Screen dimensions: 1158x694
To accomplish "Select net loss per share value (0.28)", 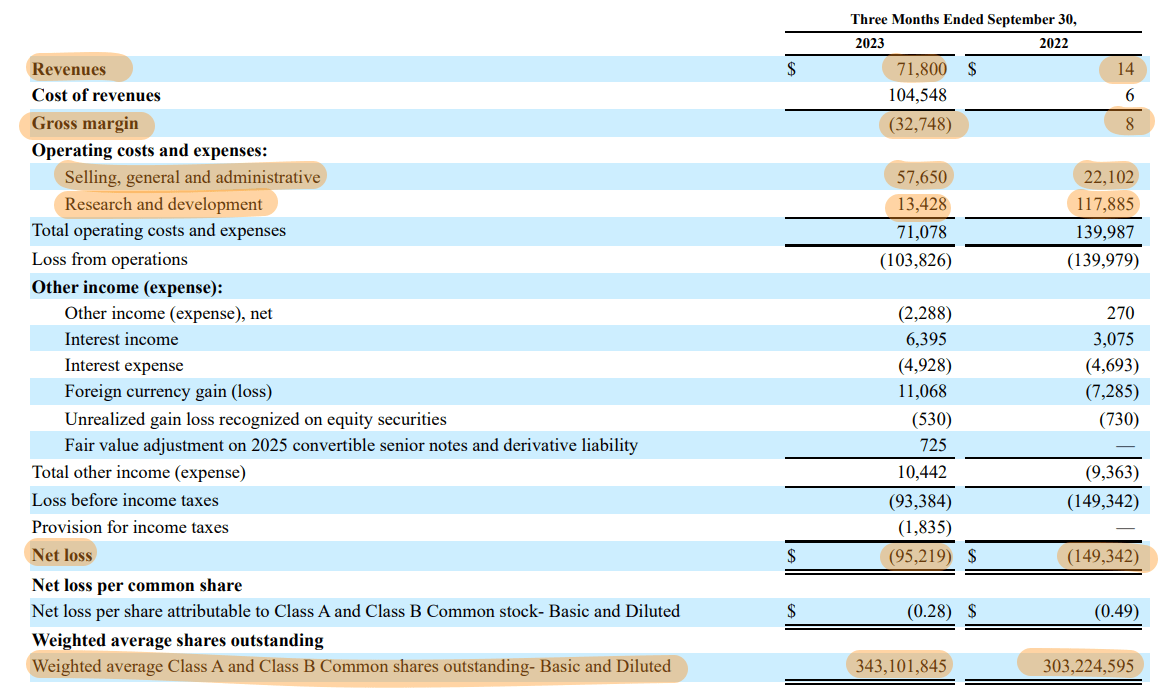I will click(x=924, y=611).
